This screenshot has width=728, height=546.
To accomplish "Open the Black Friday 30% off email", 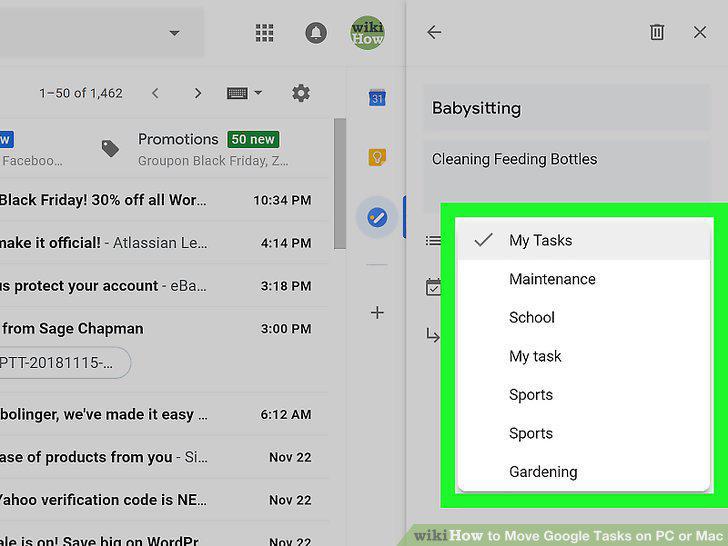I will point(162,200).
